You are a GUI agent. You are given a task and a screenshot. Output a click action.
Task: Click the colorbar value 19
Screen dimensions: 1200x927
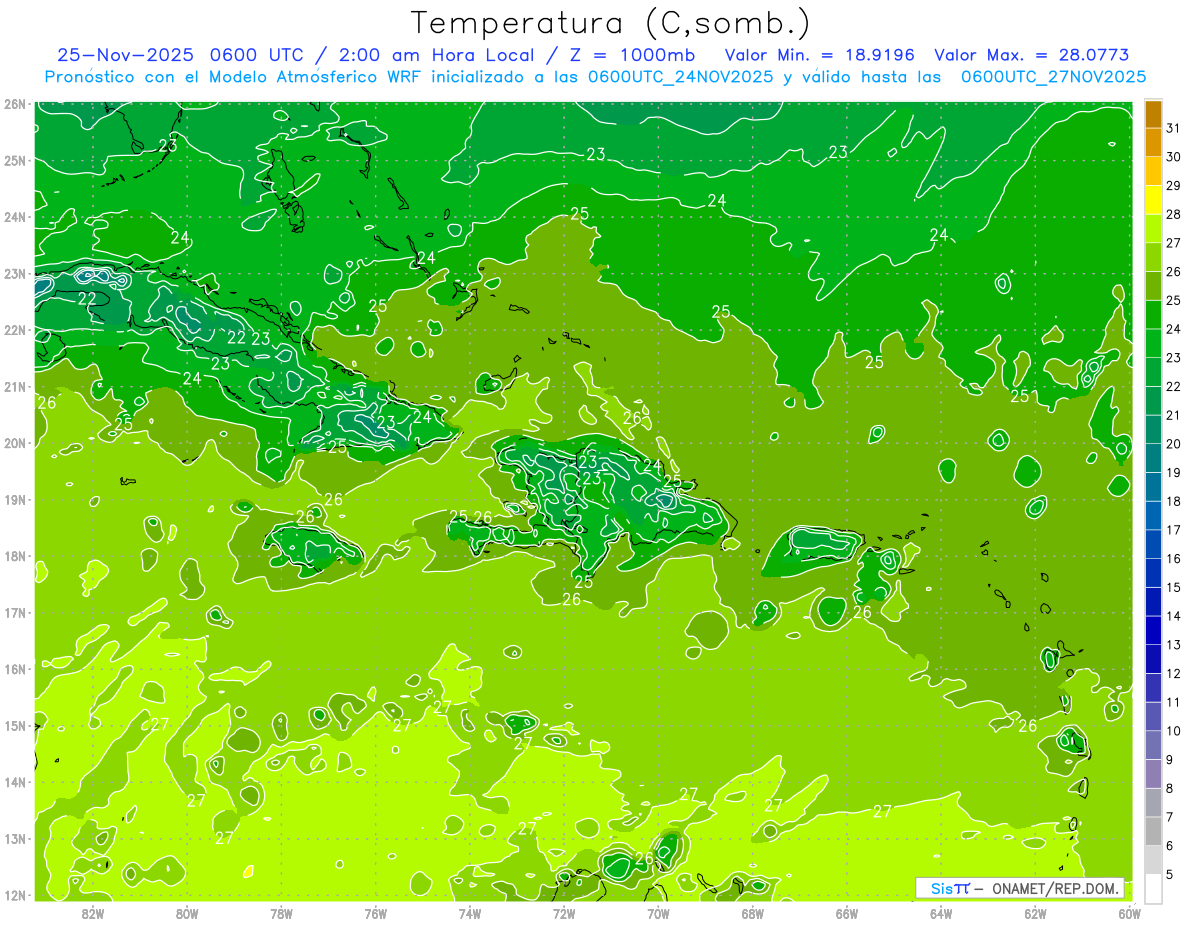(x=1175, y=472)
